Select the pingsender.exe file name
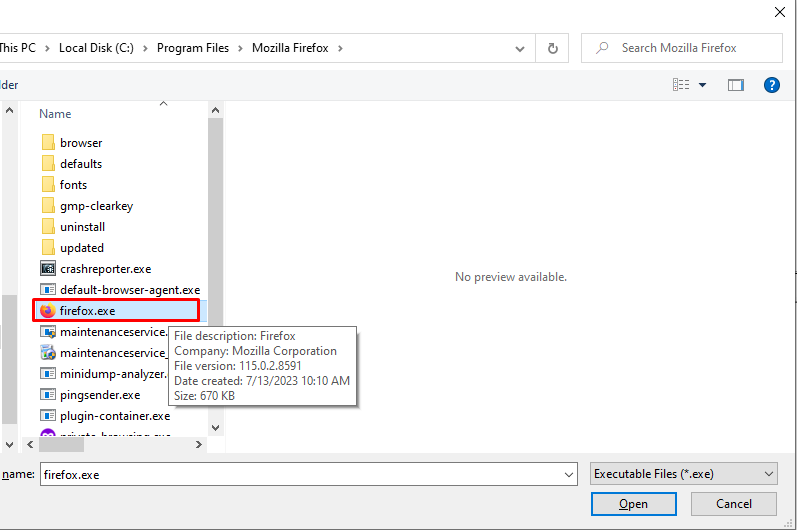 tap(100, 395)
